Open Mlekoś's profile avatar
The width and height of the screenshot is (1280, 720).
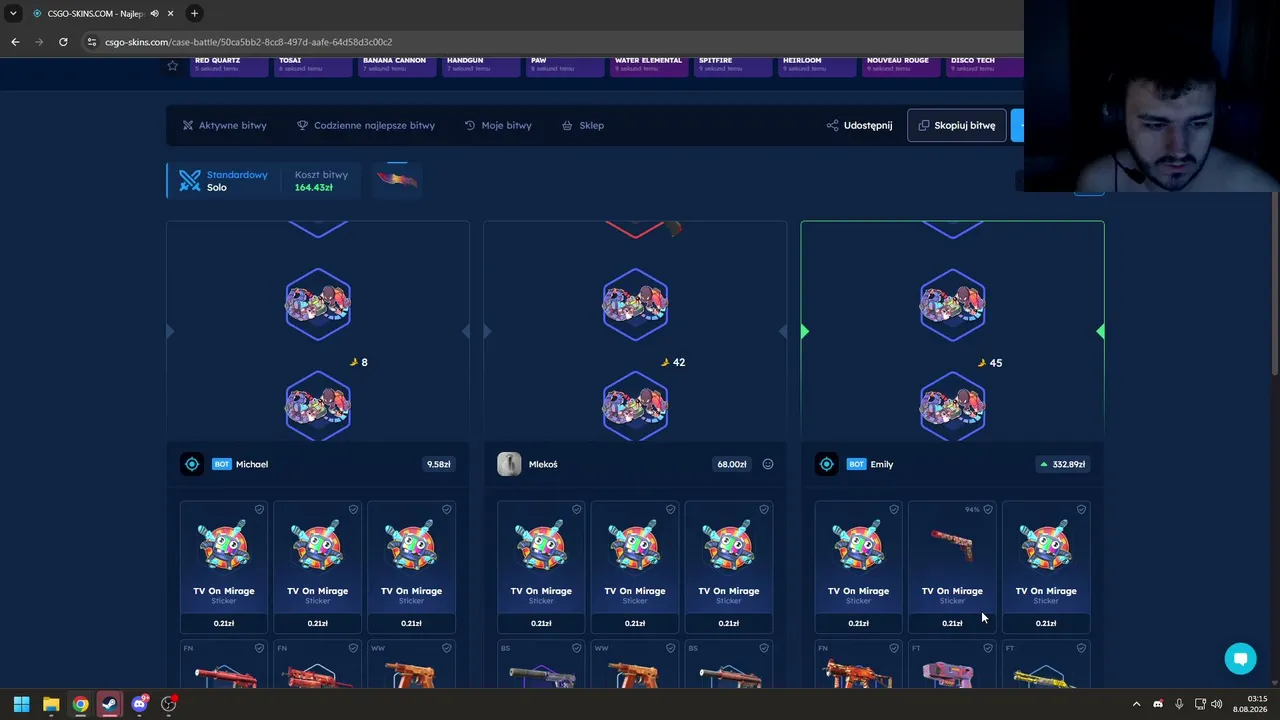509,464
